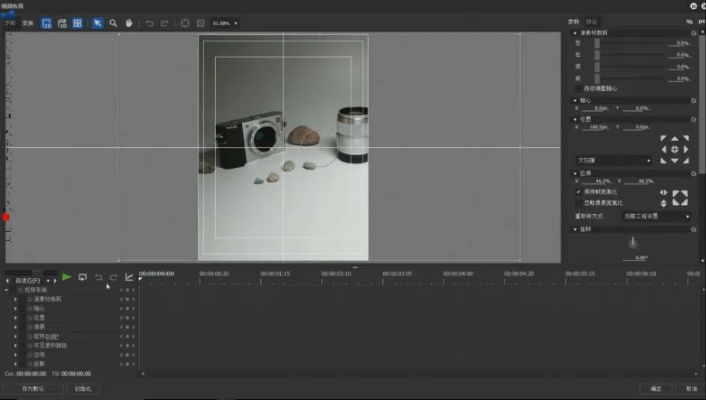Viewport: 706px width, 400px height.
Task: Toggle 忽略像素宽高比 checkbox
Action: click(579, 201)
